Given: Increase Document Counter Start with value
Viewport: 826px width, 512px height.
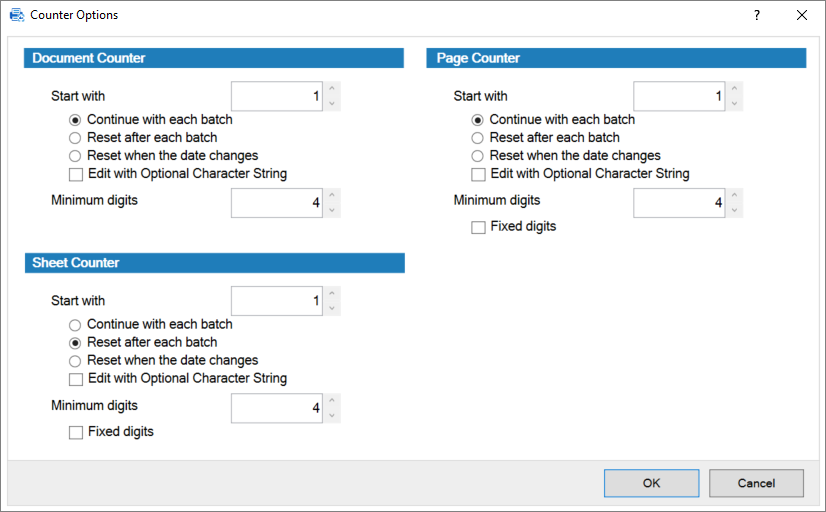Looking at the screenshot, I should (332, 90).
